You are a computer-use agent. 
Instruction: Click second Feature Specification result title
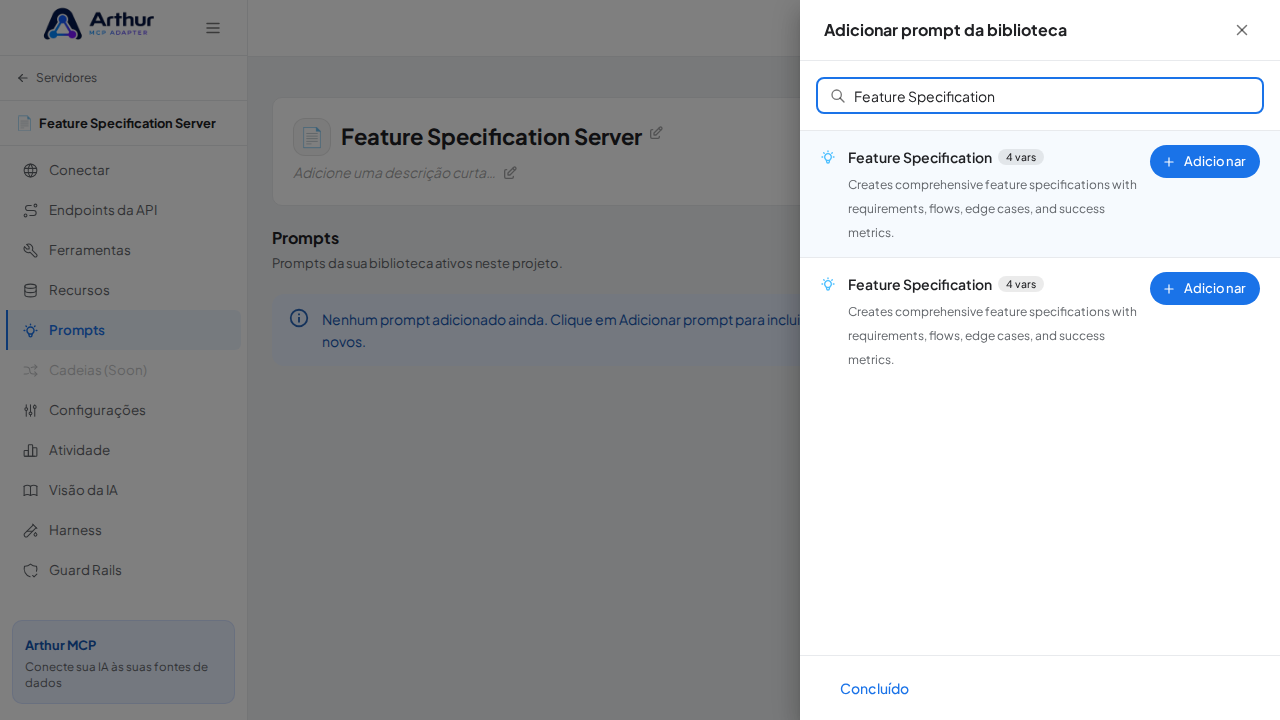(920, 285)
